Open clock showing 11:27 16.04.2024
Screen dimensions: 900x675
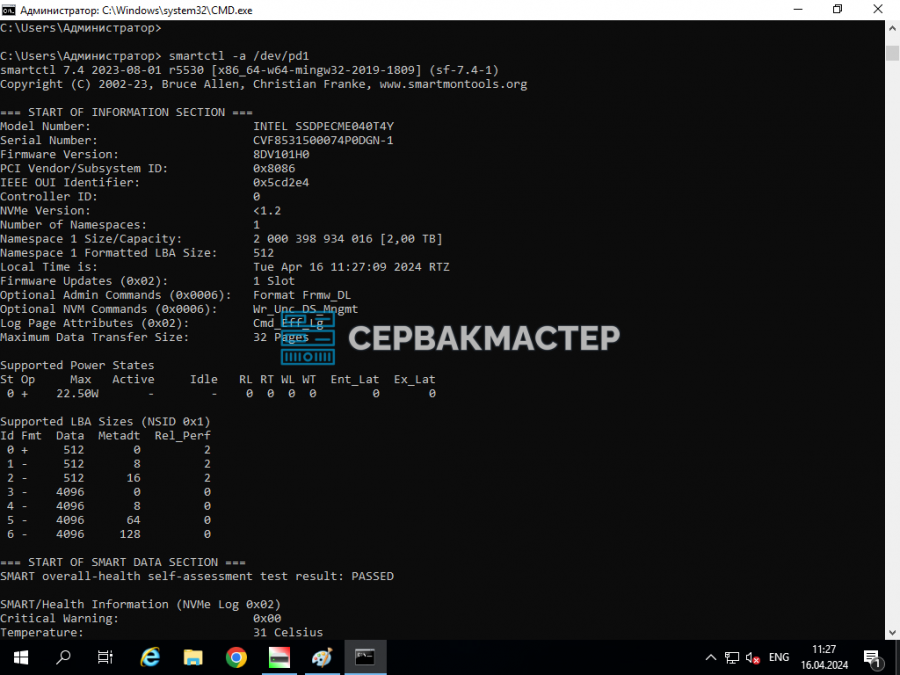click(824, 657)
